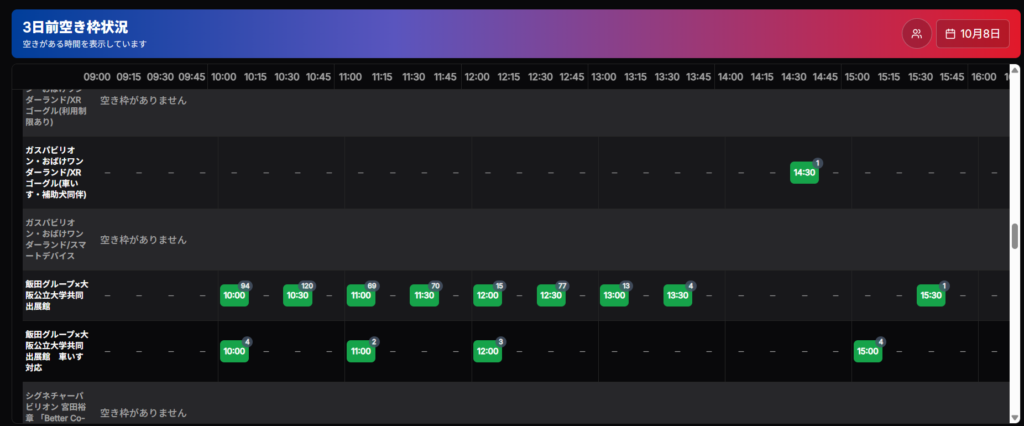Select the 11:00 slot with 69 openings

[361, 295]
